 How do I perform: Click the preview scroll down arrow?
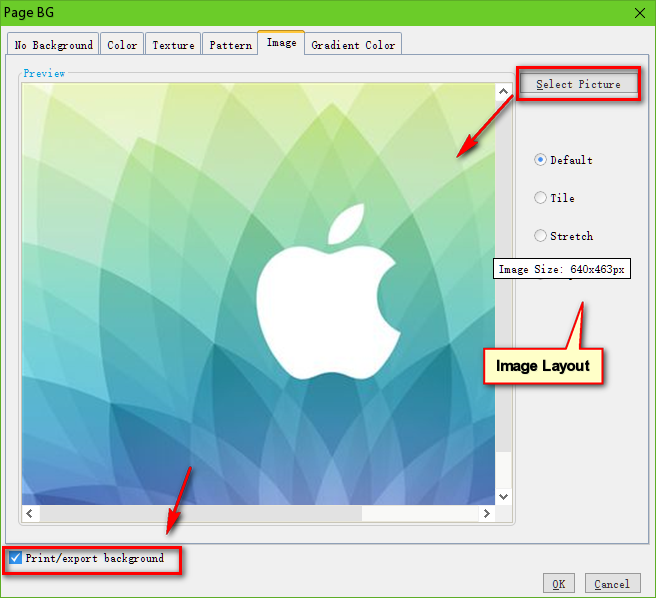tap(503, 497)
